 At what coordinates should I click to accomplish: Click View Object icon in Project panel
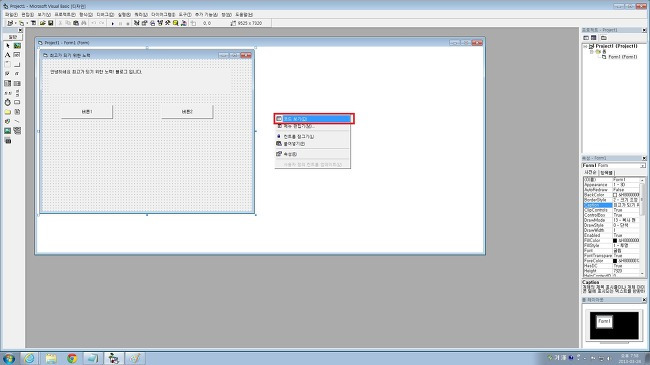coord(594,38)
